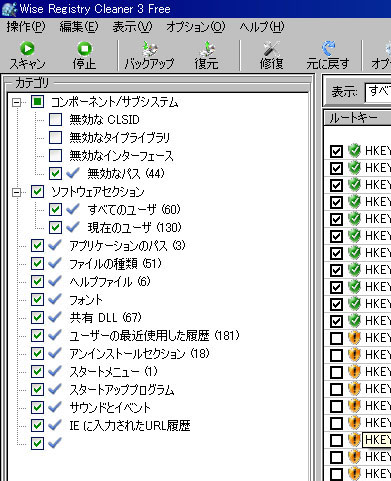Run the 修復 repair tool

pos(271,56)
